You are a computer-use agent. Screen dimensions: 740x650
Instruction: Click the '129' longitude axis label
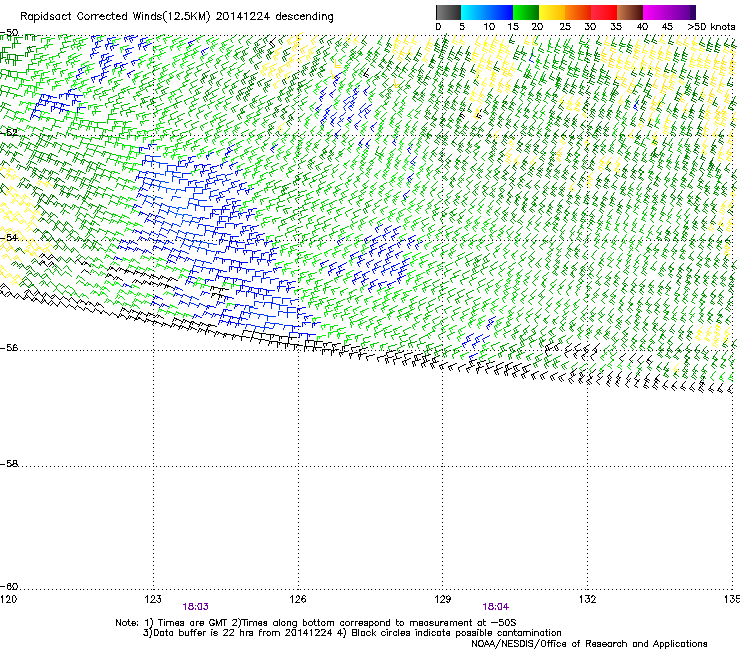tap(443, 599)
